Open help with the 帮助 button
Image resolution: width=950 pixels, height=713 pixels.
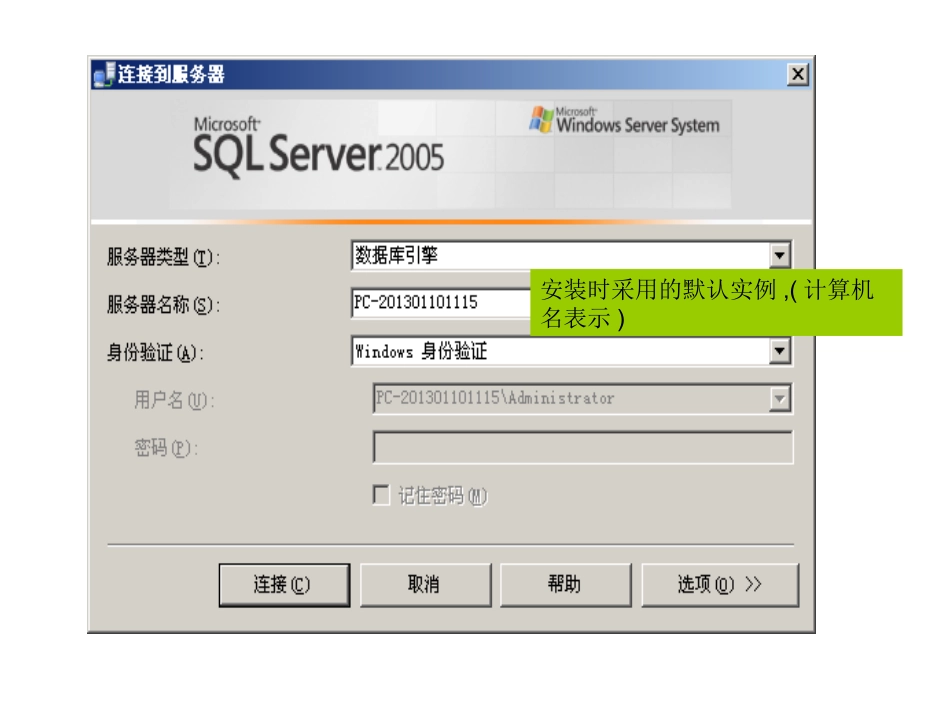[565, 585]
